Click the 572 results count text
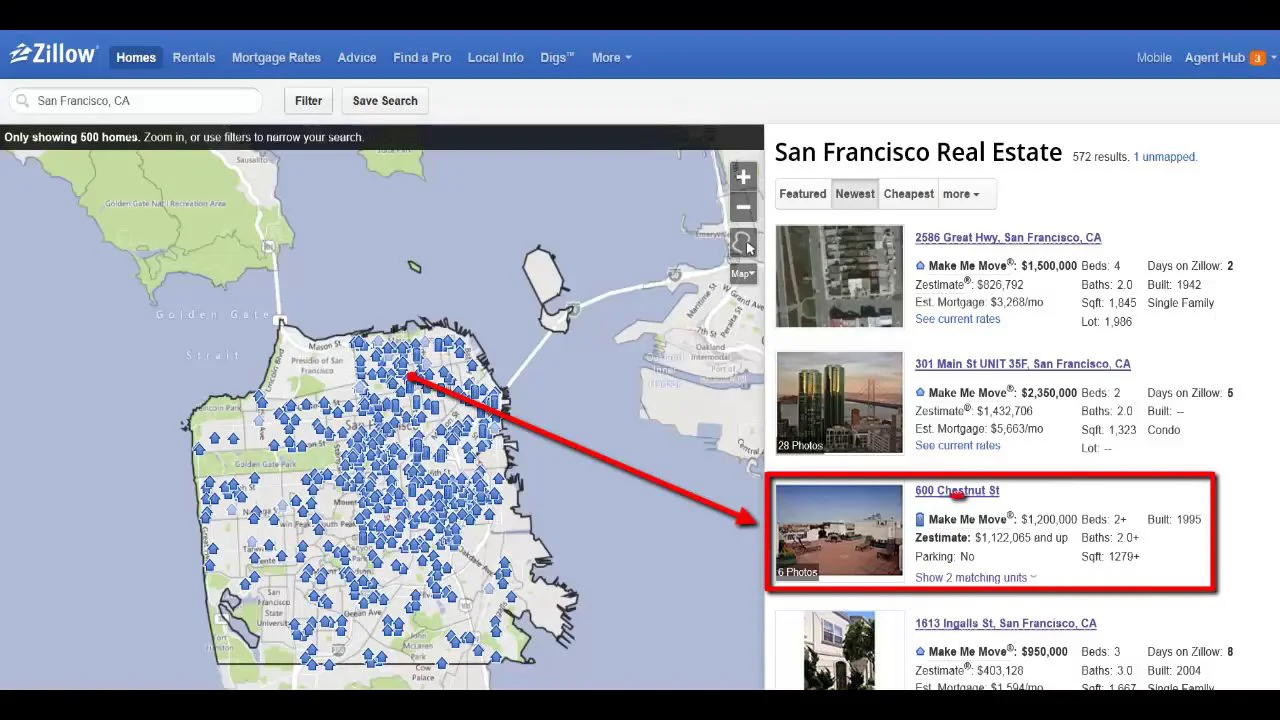 [1100, 157]
